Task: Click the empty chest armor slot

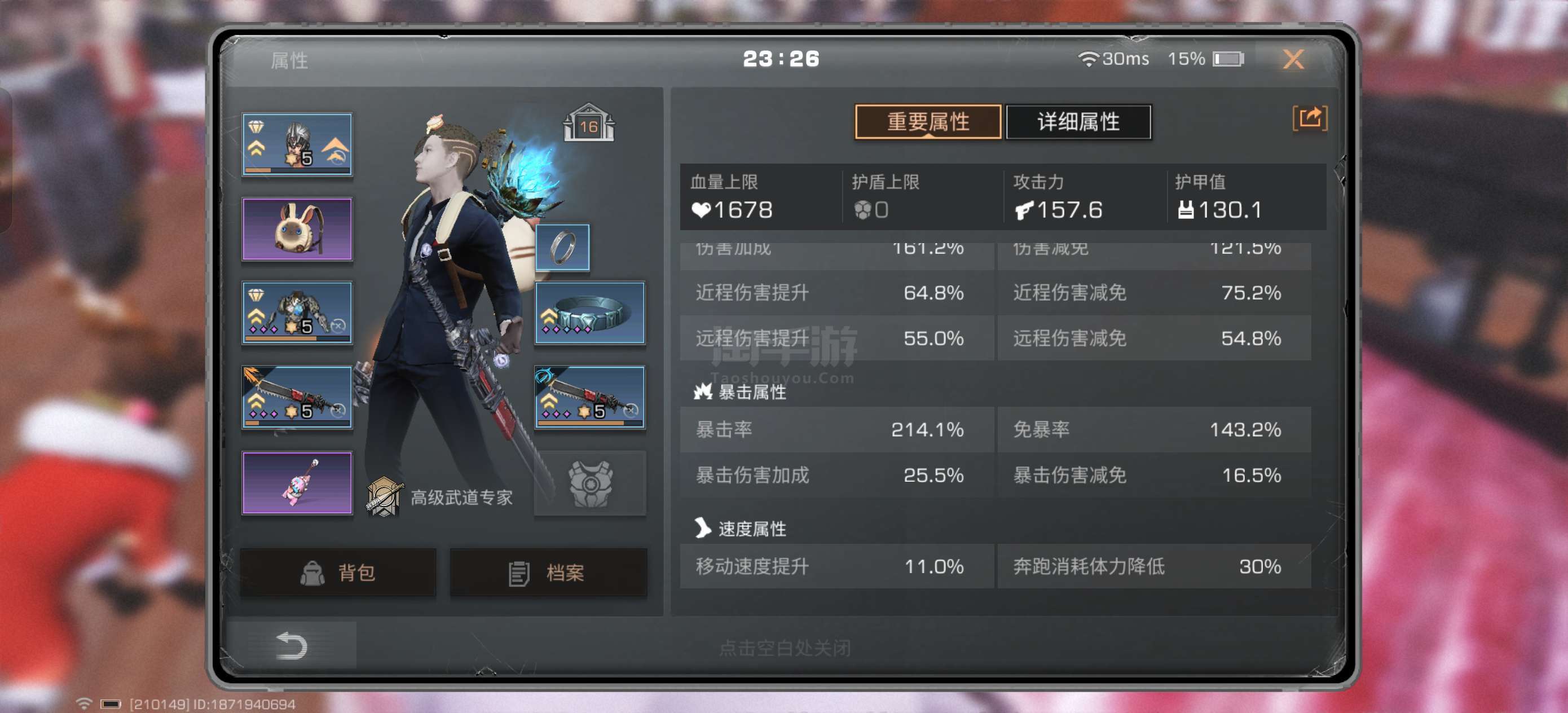Action: tap(590, 483)
